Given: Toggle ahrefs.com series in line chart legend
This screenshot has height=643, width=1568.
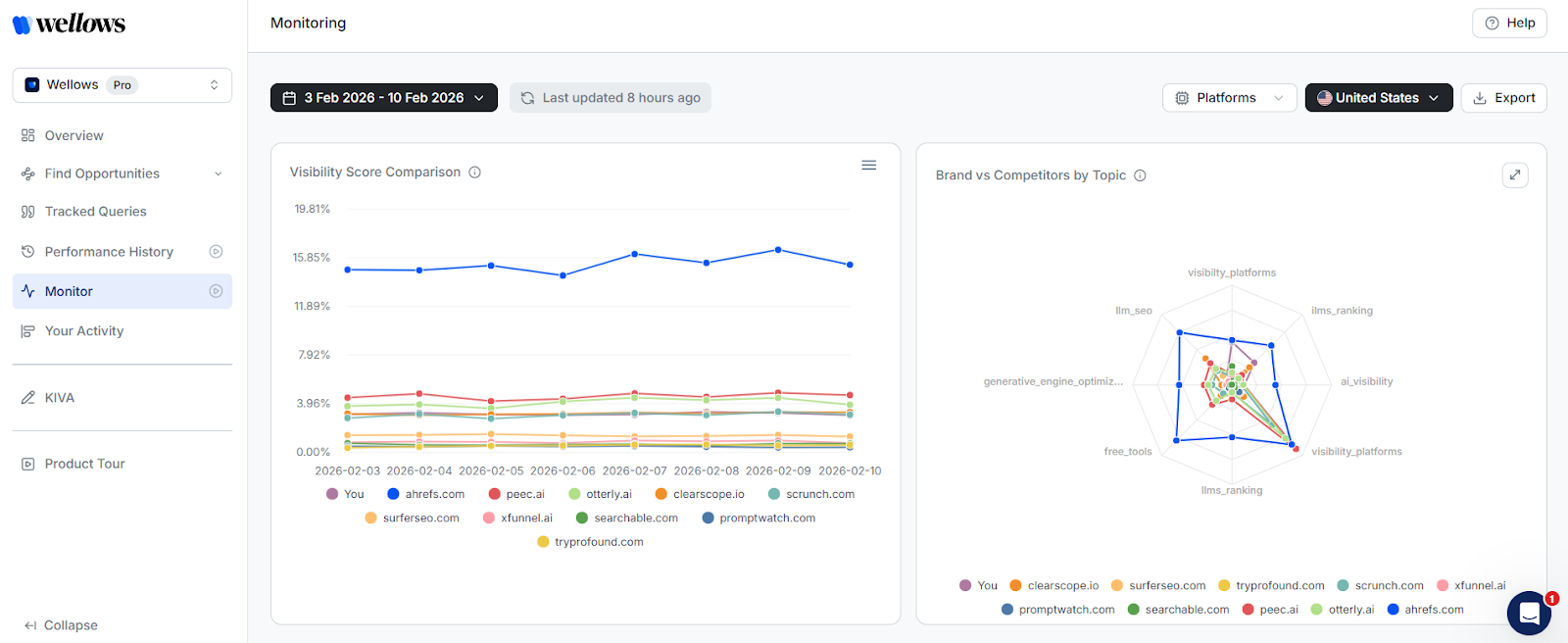Looking at the screenshot, I should tap(425, 494).
